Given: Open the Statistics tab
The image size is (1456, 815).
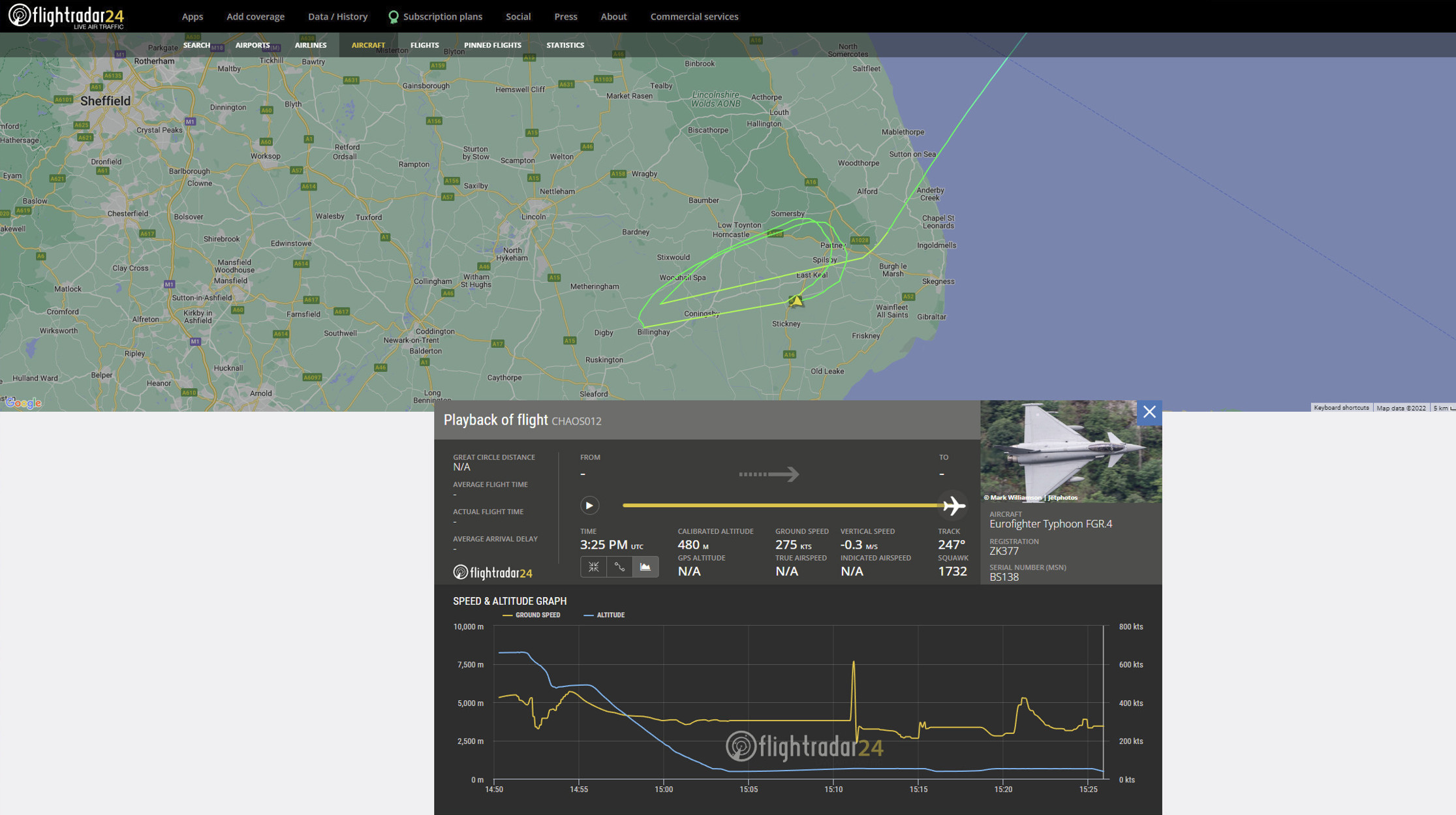Looking at the screenshot, I should pos(565,45).
